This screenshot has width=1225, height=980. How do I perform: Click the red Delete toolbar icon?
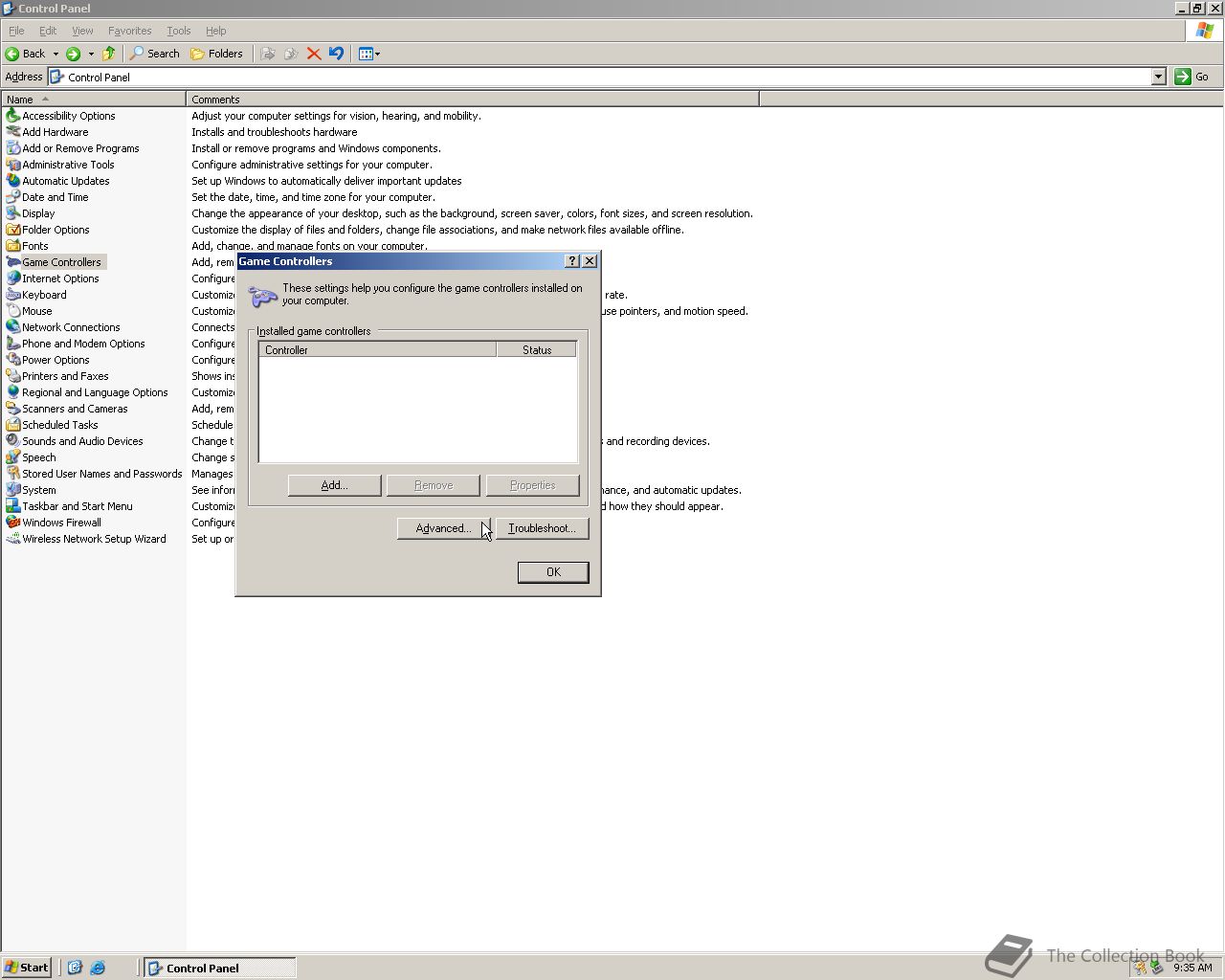(x=314, y=54)
